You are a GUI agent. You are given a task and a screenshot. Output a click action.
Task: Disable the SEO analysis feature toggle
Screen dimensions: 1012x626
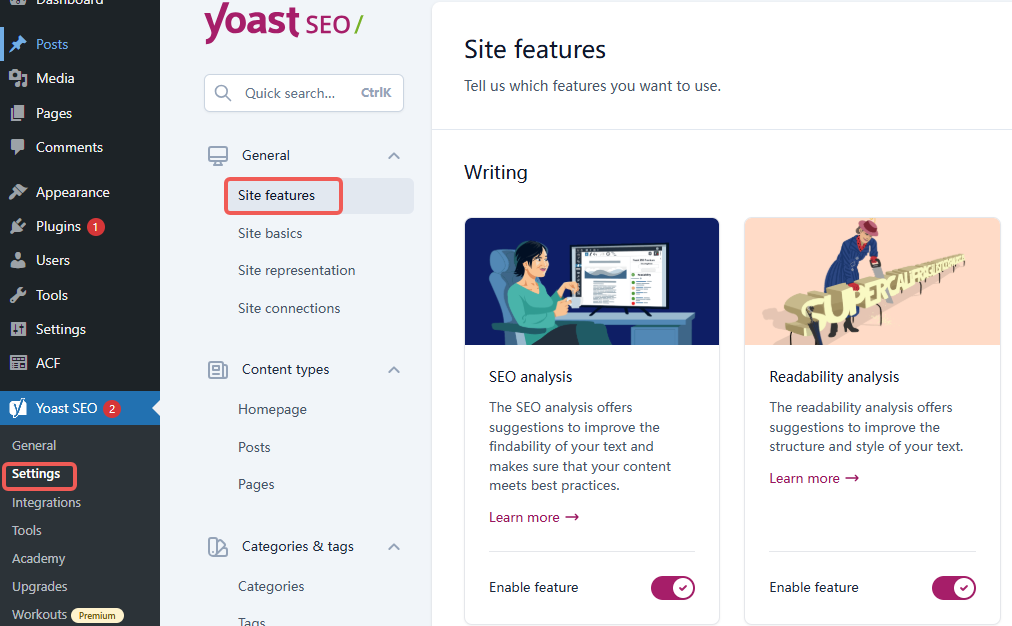click(673, 588)
